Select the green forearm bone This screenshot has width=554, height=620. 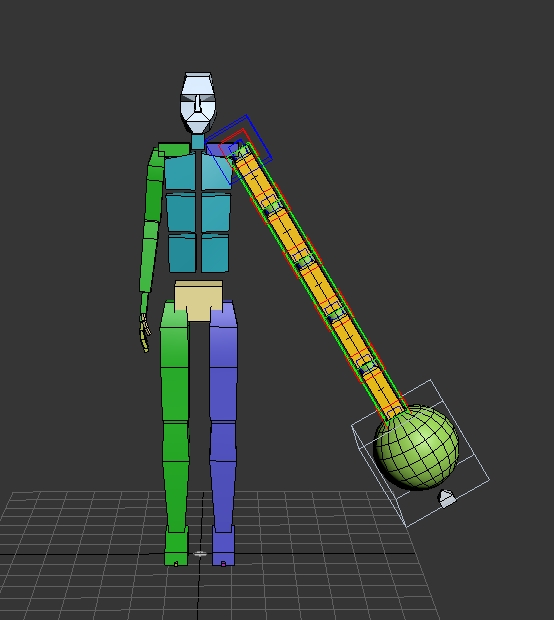pyautogui.click(x=149, y=257)
